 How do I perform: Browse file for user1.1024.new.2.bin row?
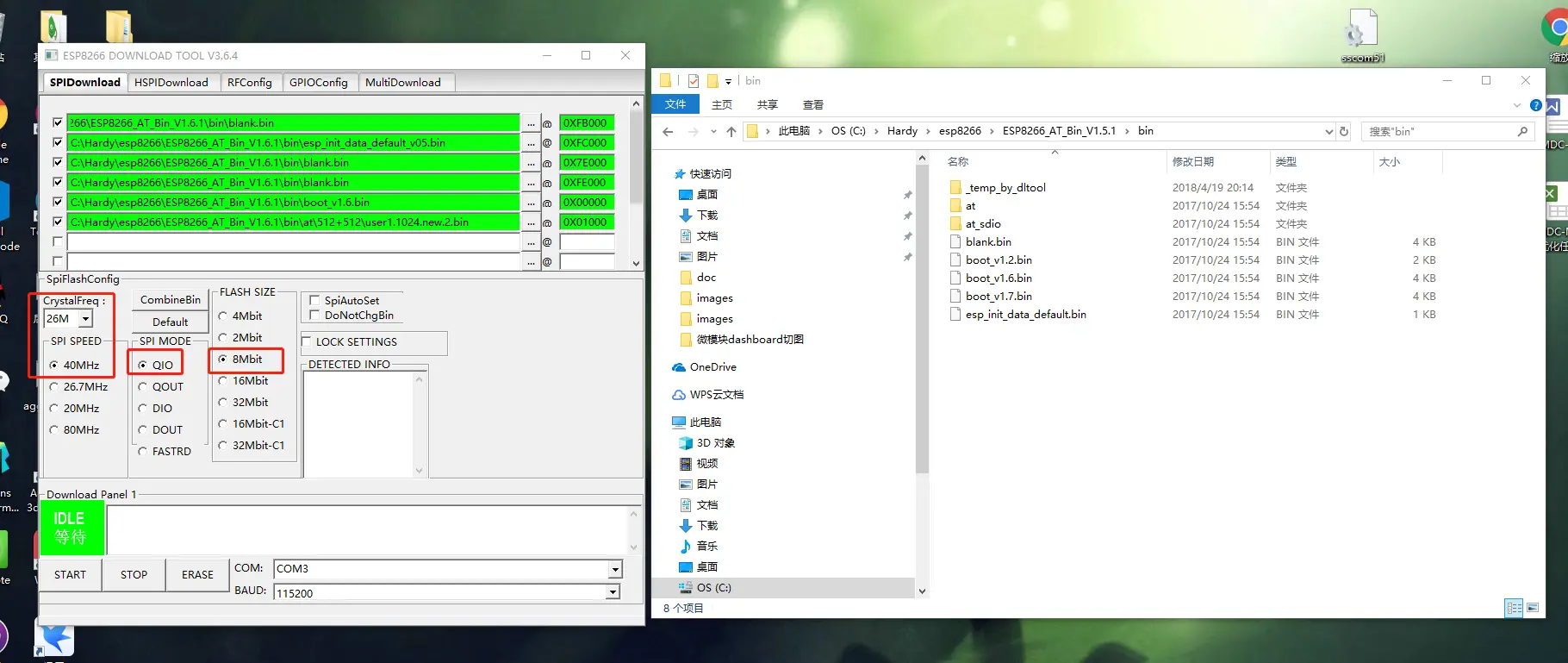pyautogui.click(x=532, y=222)
